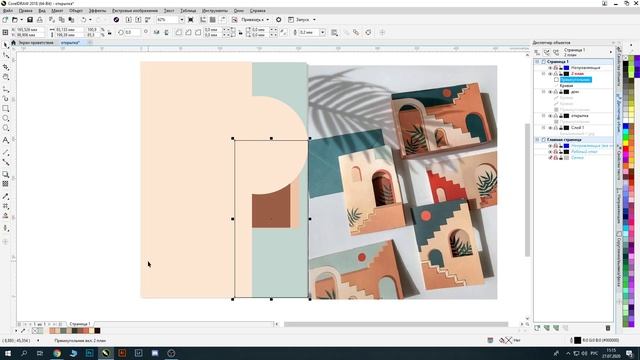This screenshot has height=360, width=640.
Task: Select the Pick tool in the toolbox
Action: coord(6,45)
